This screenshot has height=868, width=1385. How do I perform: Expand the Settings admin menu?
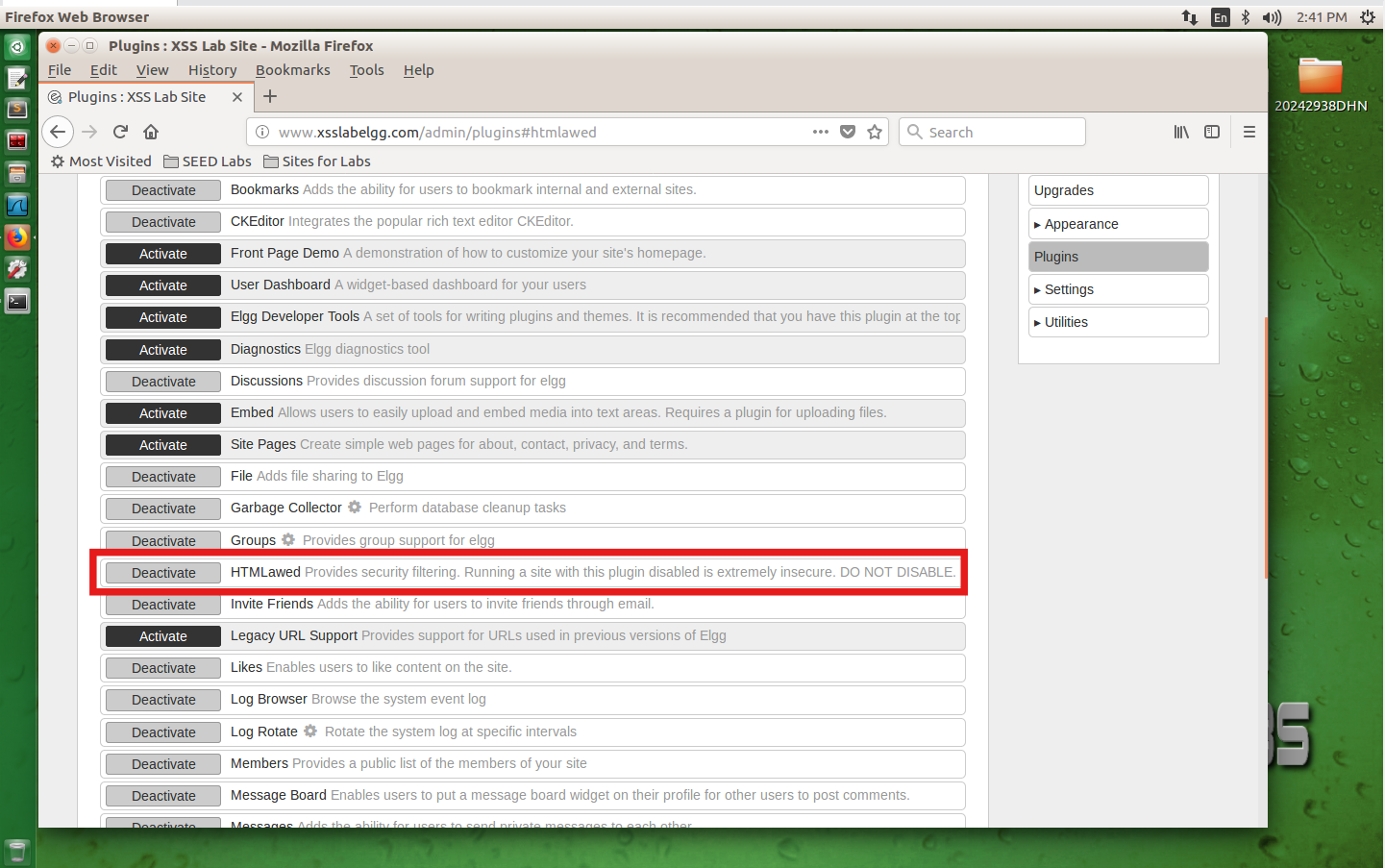(1118, 289)
